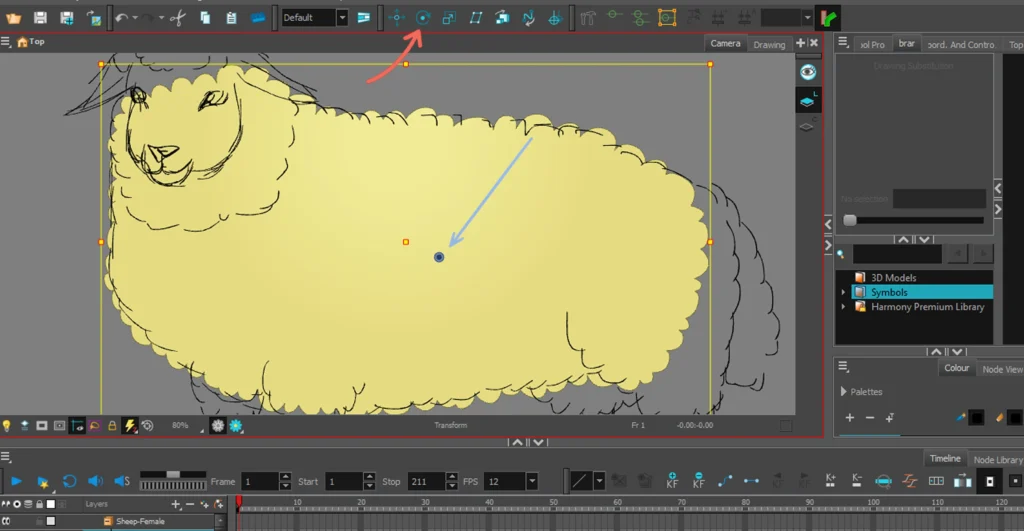Add a view with the plus icon

click(801, 43)
